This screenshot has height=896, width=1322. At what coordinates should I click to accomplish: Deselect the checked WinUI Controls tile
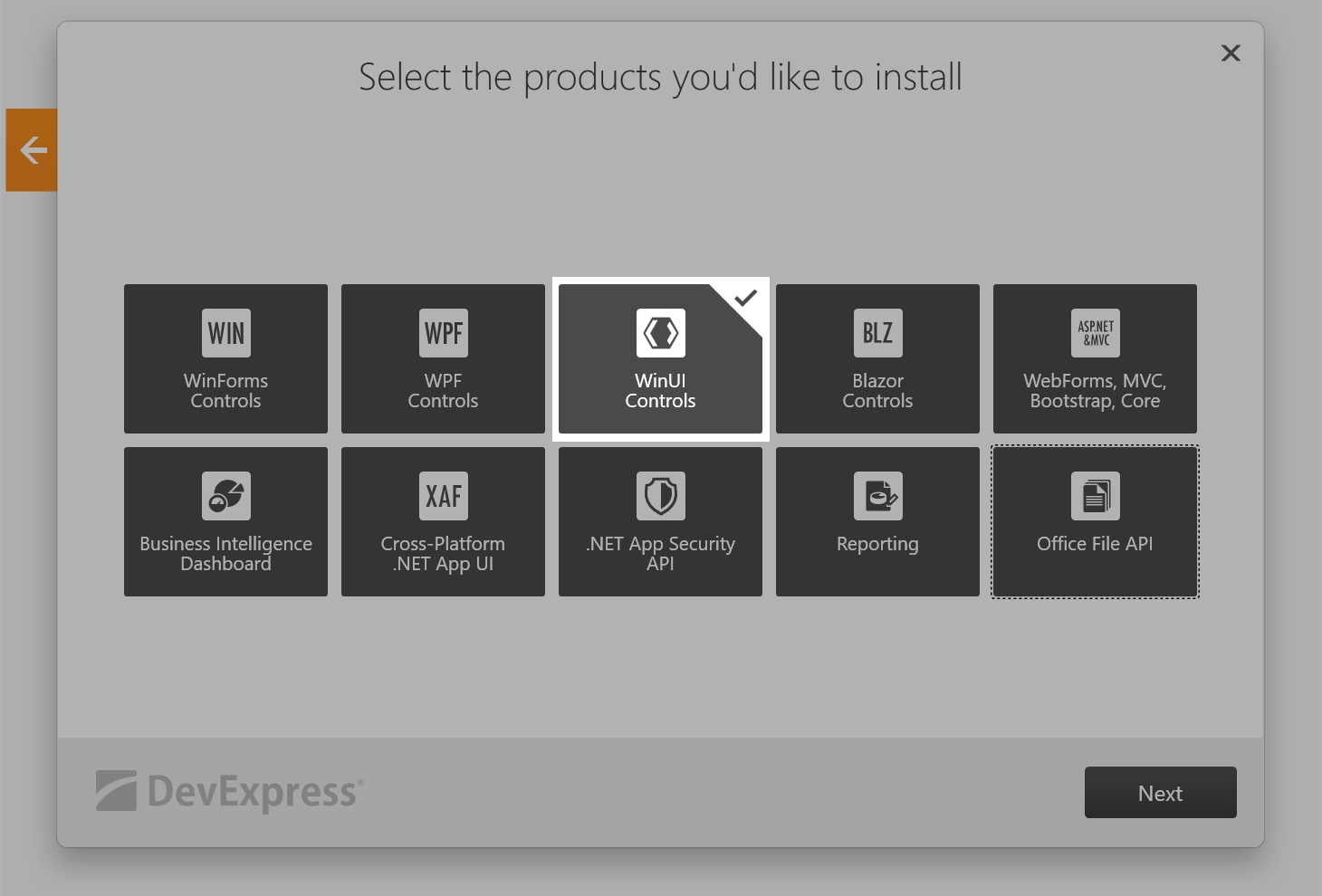click(660, 358)
